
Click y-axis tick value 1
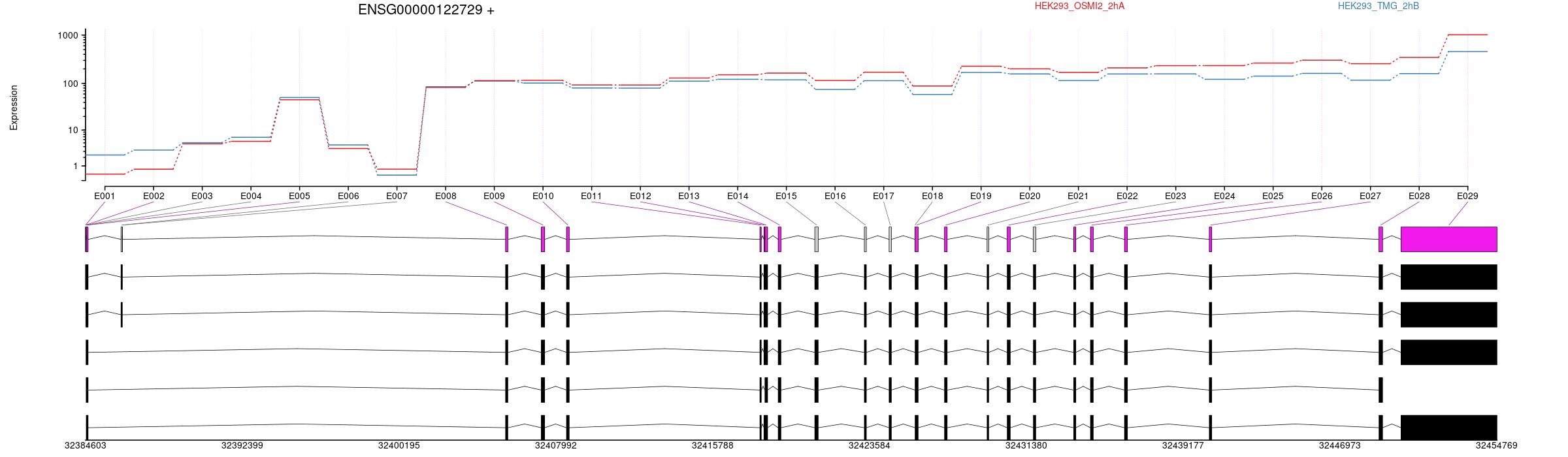[x=76, y=166]
